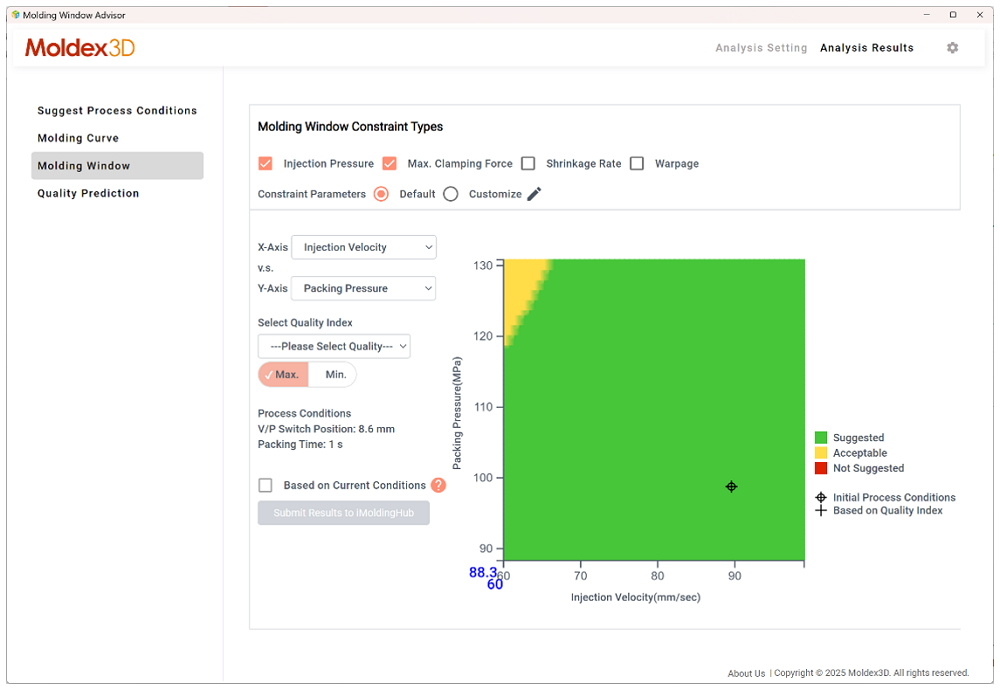Enable the Shrinkage Rate constraint checkbox
The image size is (1000, 690).
(528, 164)
